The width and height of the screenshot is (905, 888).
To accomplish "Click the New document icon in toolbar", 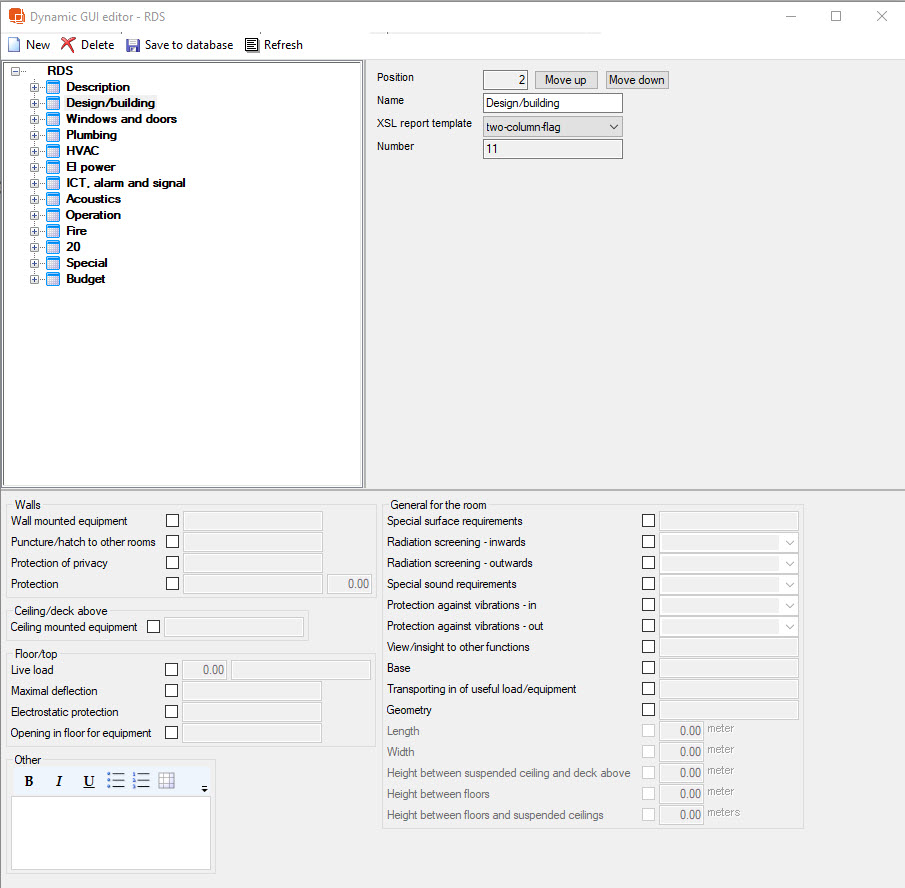I will [14, 45].
